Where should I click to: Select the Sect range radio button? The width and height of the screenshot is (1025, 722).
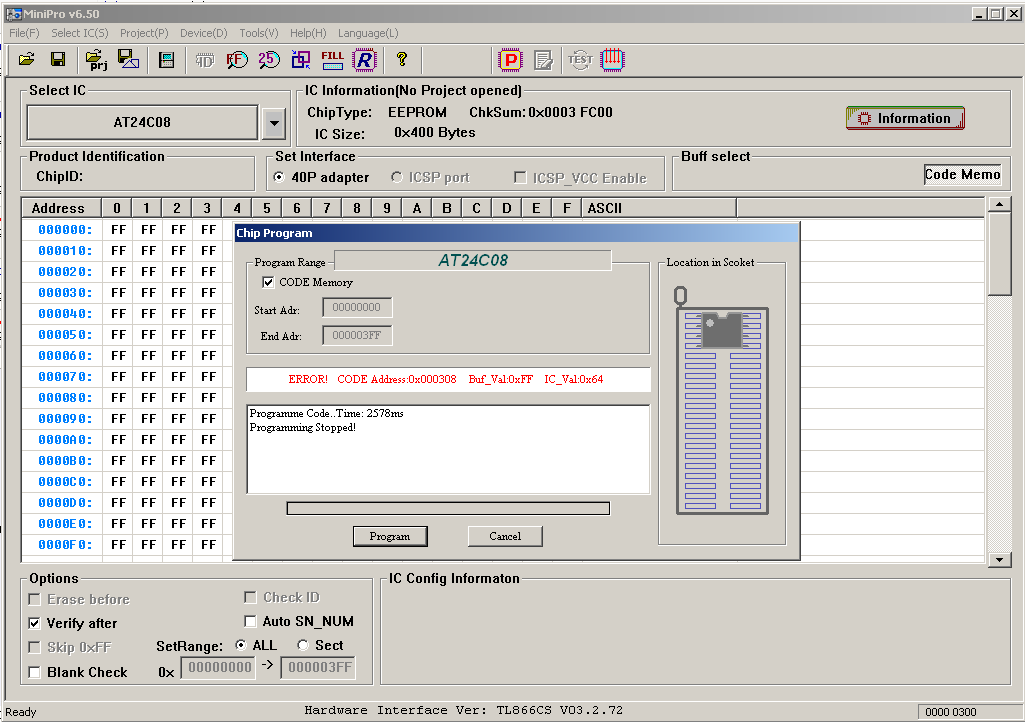pos(303,646)
